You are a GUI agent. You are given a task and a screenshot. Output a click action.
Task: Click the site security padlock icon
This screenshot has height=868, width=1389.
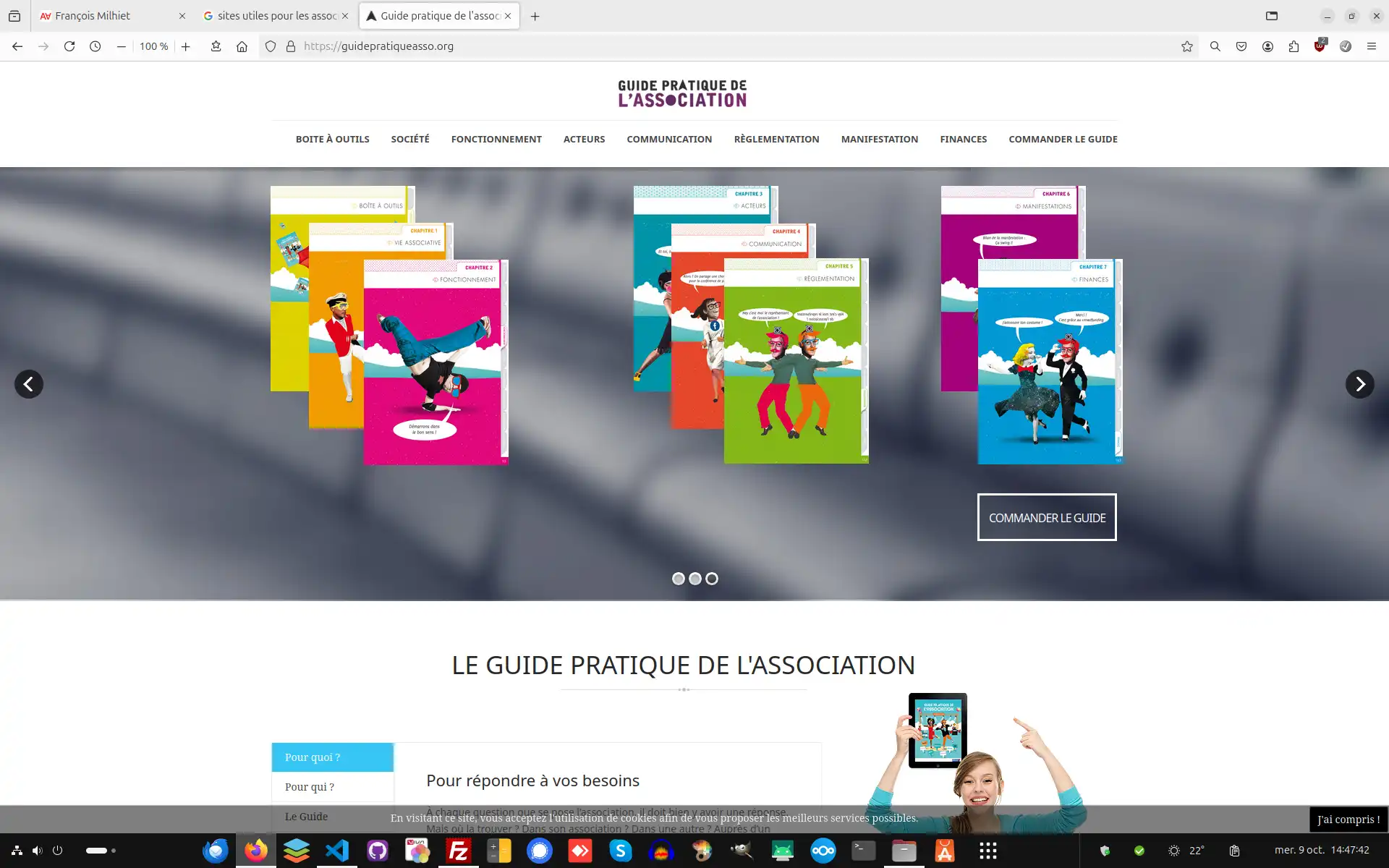tap(291, 46)
